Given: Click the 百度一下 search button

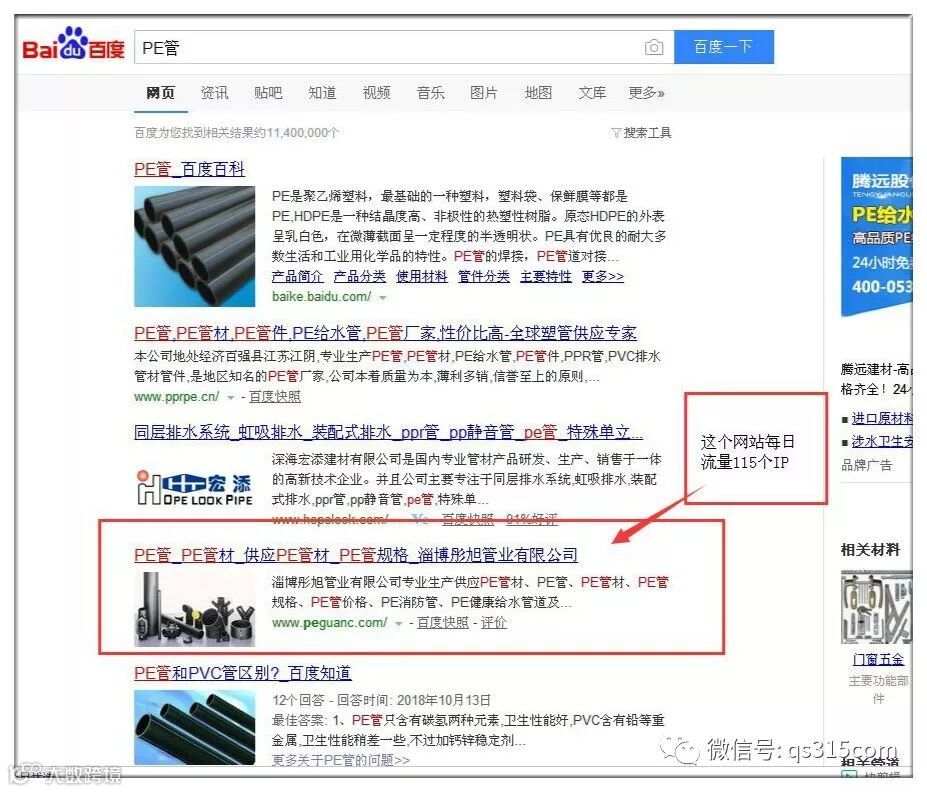Looking at the screenshot, I should click(x=724, y=47).
